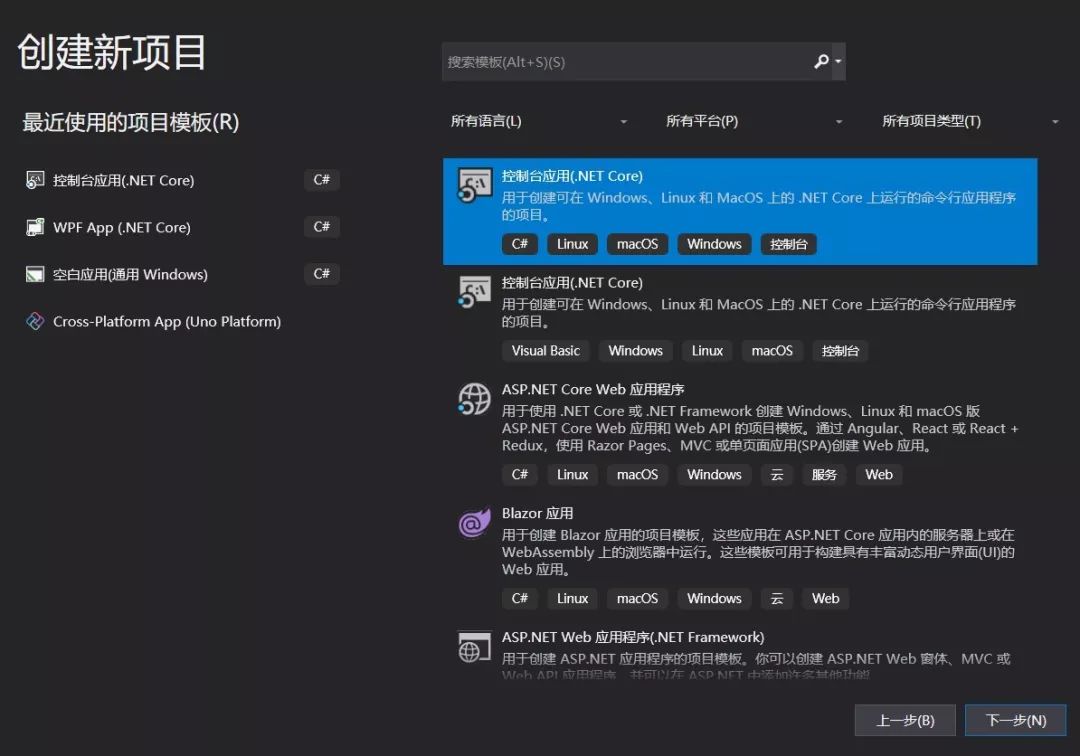
Task: Click the ASP.NET Core Web globe icon
Action: click(x=475, y=399)
